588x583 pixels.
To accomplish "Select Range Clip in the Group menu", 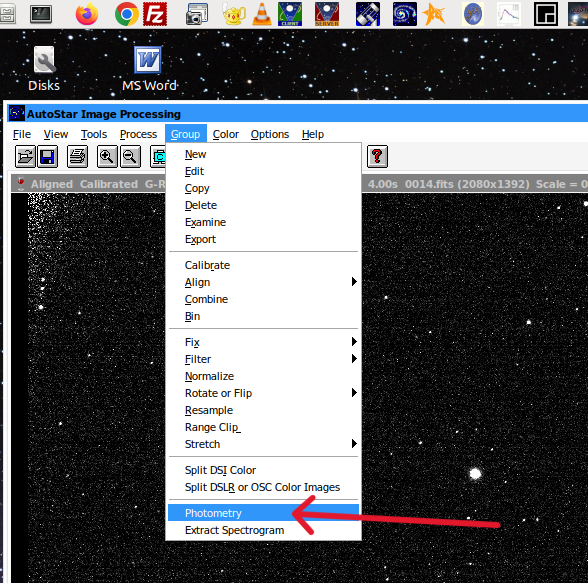I will click(x=263, y=427).
